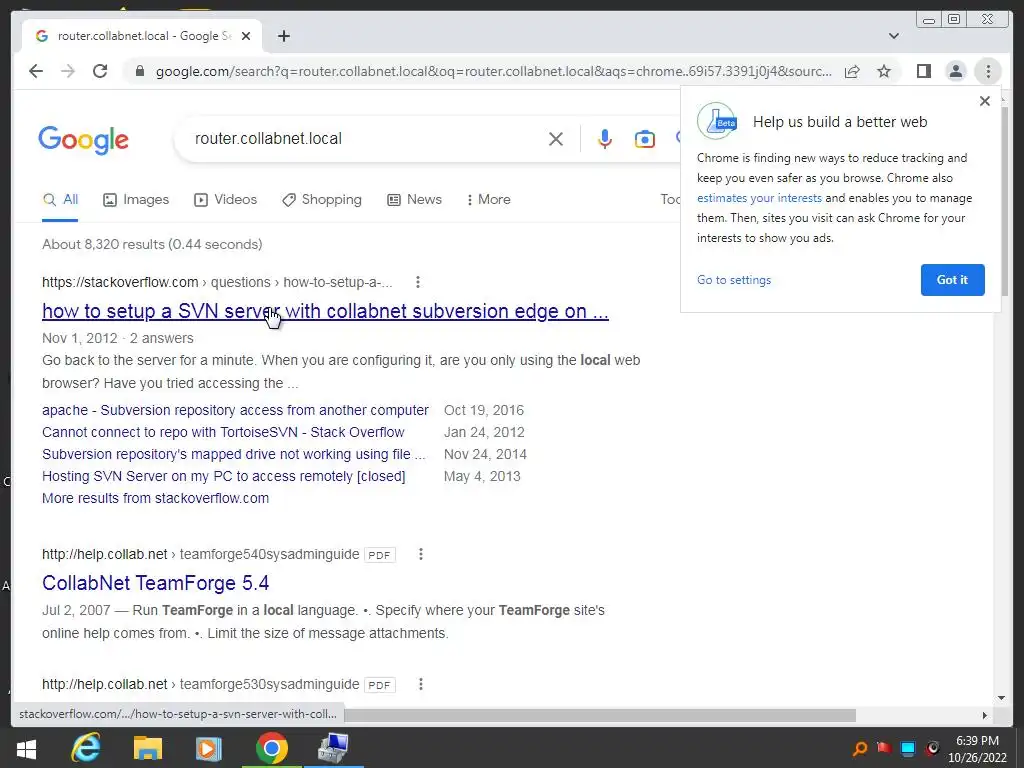Open the SVN server setup result link
The width and height of the screenshot is (1024, 768).
[325, 312]
